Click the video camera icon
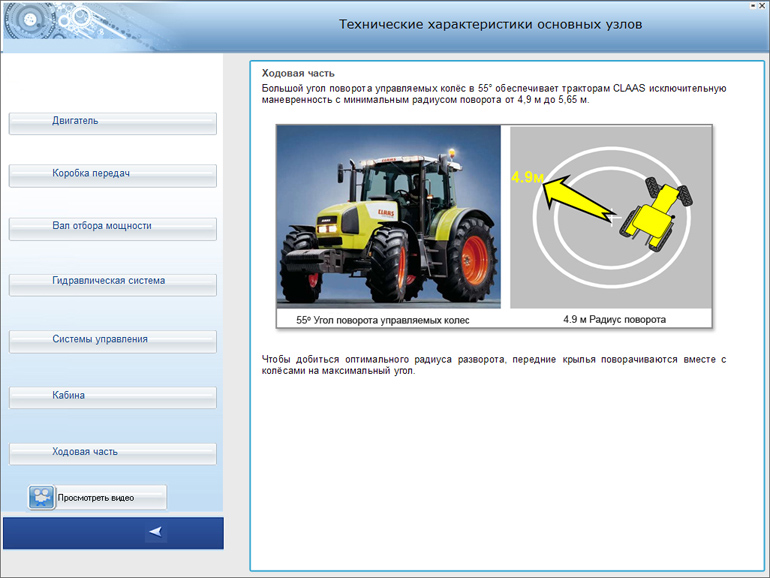The image size is (770, 578). click(41, 497)
